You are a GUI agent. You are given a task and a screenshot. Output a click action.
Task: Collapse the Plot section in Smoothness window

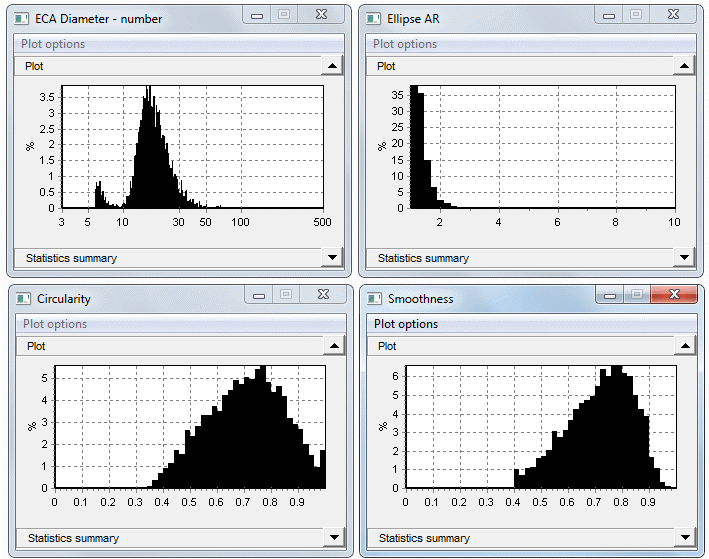click(x=685, y=346)
